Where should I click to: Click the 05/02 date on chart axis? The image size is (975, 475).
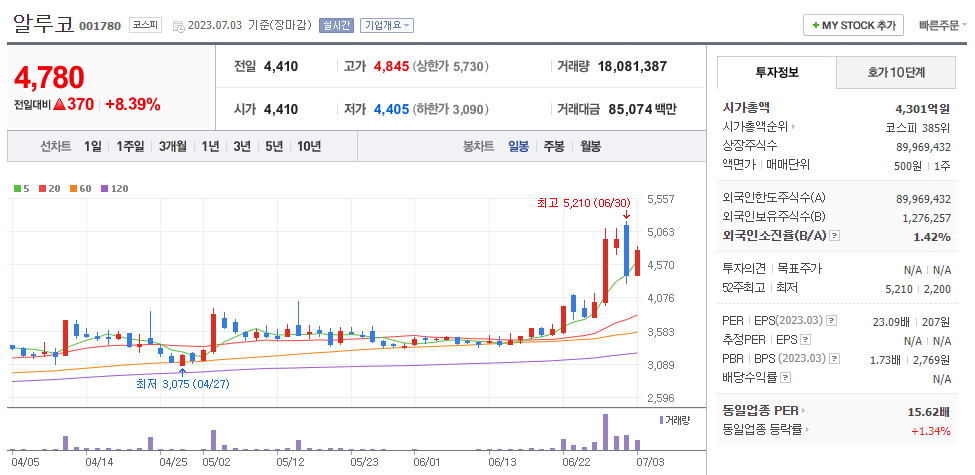coord(217,462)
